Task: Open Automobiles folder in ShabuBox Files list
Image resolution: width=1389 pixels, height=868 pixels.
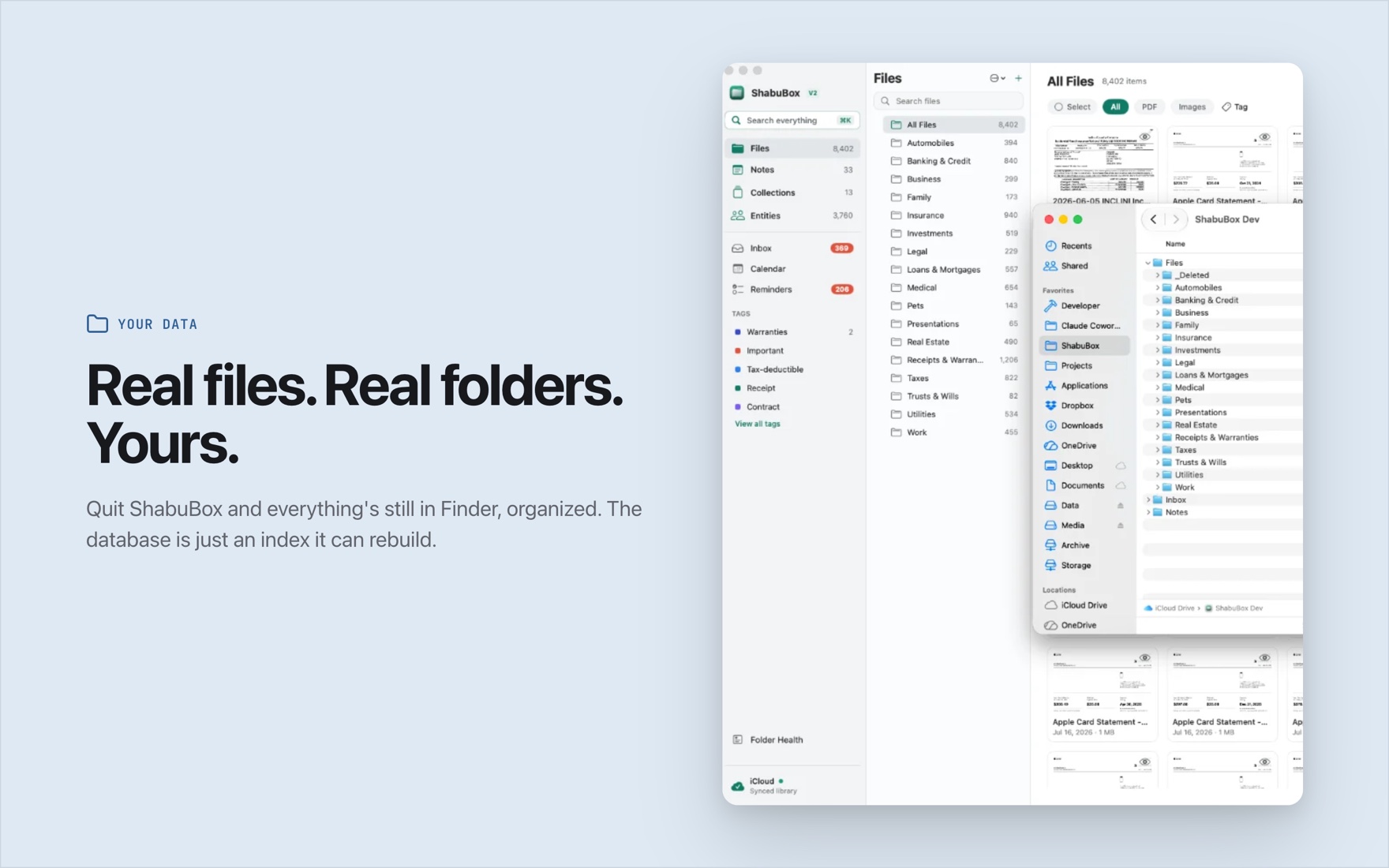Action: 953,143
